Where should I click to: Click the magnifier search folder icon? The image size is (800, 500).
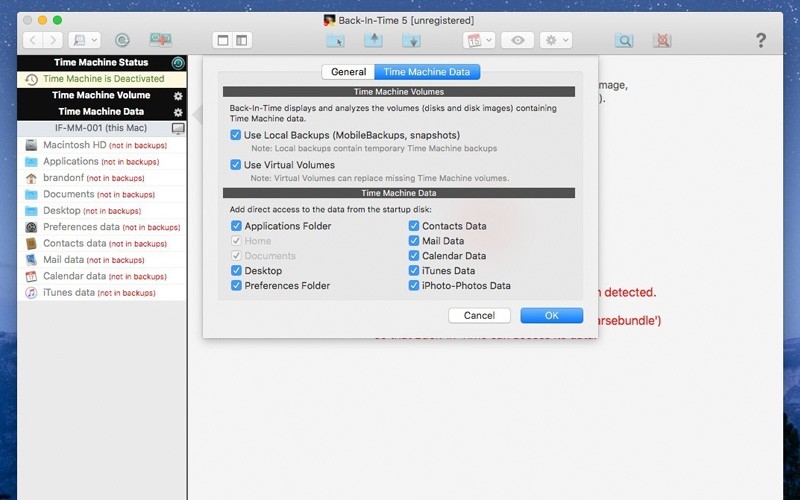[624, 40]
